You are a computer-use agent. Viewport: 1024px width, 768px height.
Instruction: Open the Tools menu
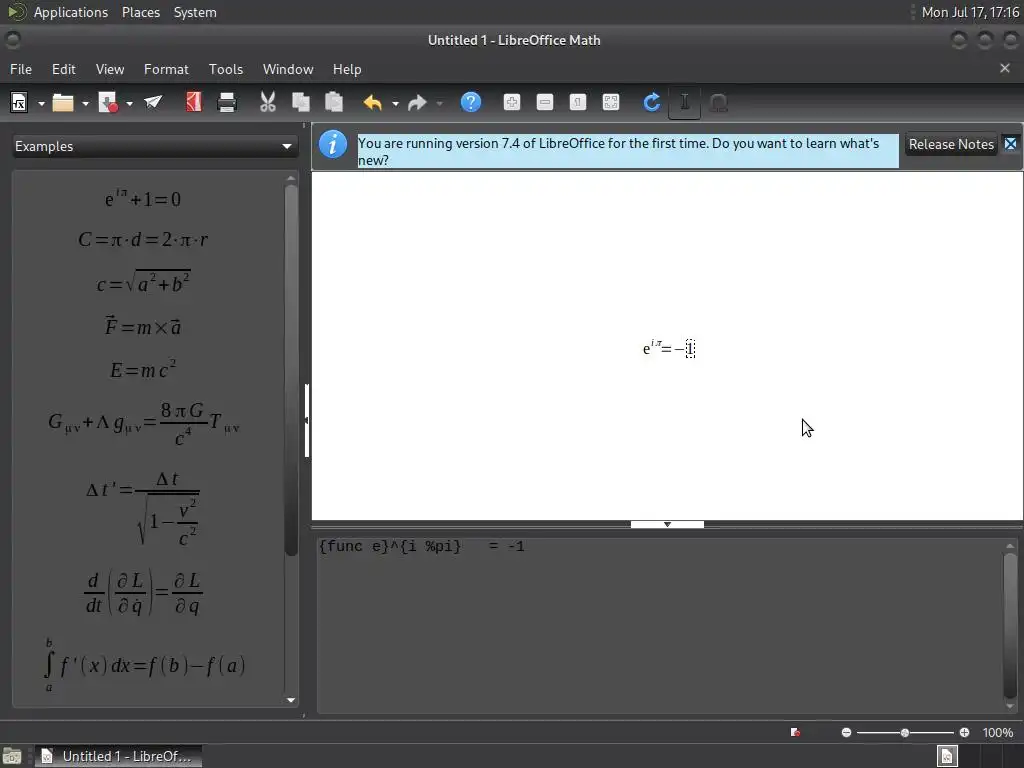225,69
